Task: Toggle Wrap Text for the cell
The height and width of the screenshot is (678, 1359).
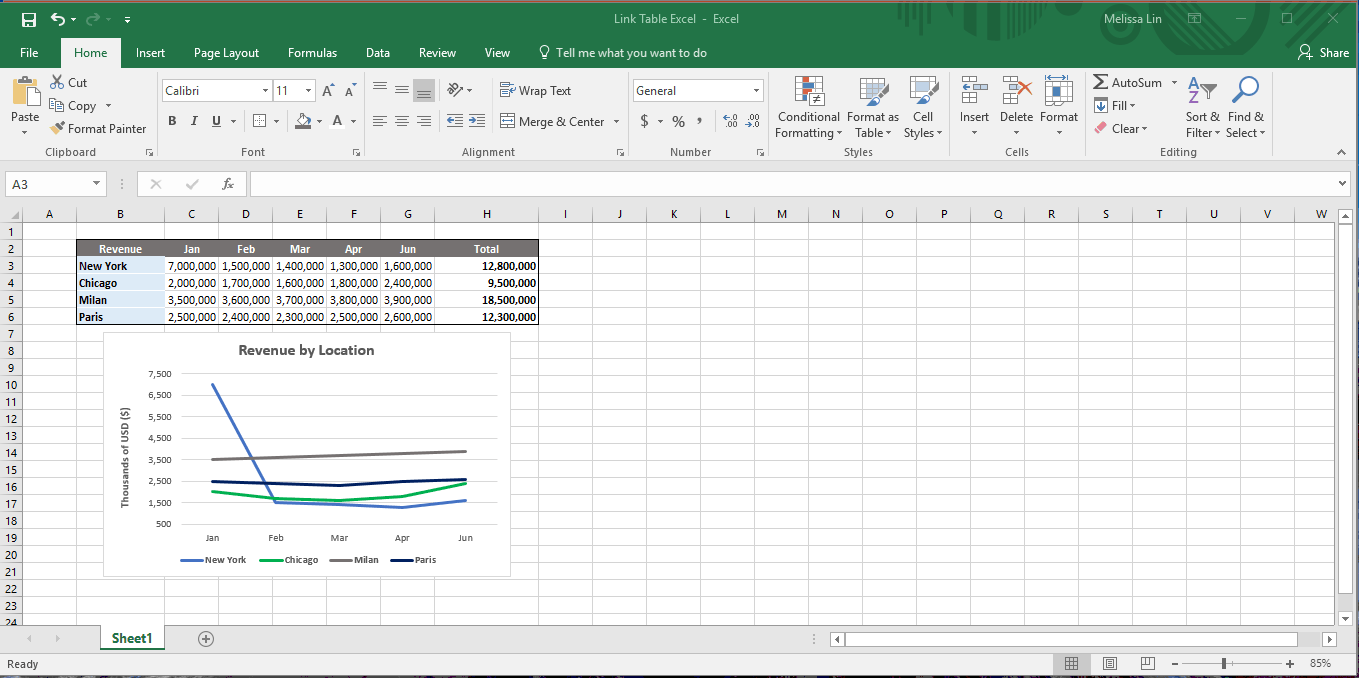Action: point(535,91)
